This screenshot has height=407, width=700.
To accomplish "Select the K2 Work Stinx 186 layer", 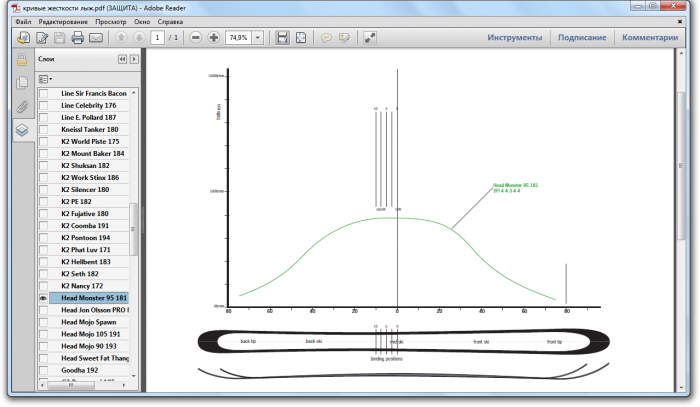I will coord(90,178).
